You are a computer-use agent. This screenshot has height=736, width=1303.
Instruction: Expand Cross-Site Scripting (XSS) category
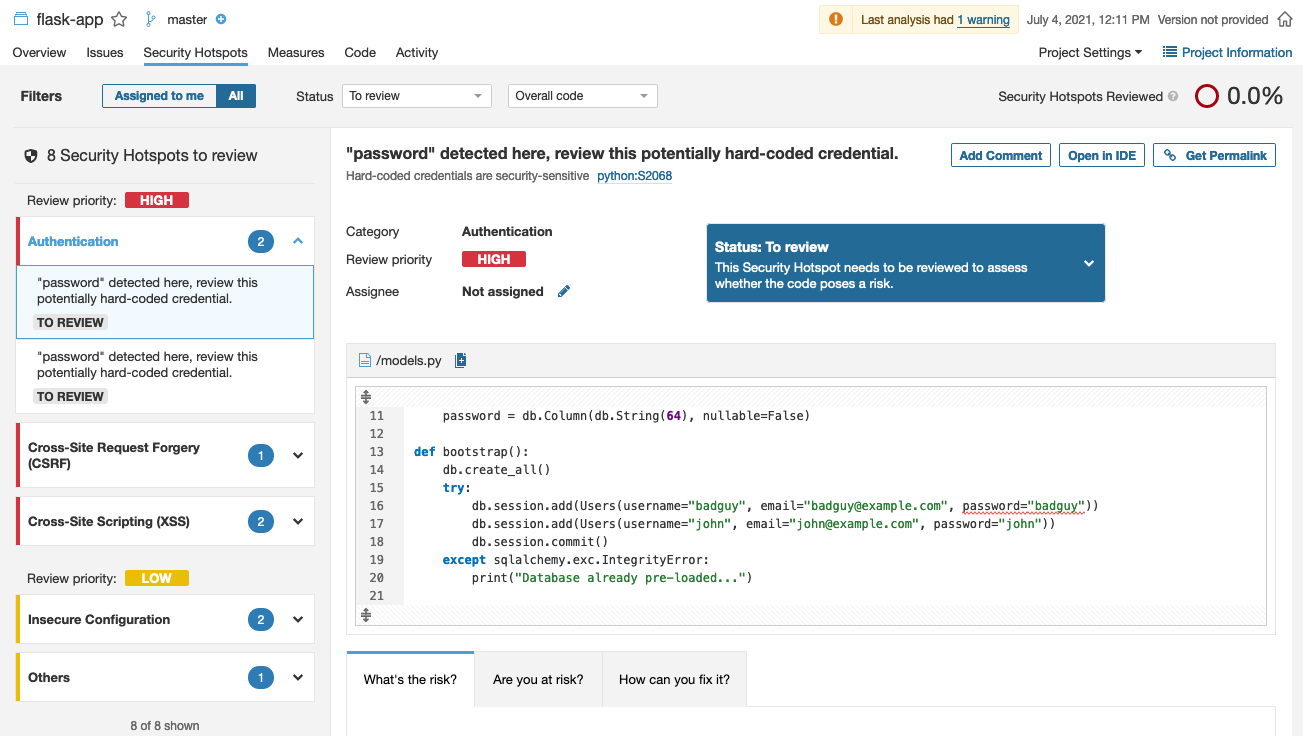298,522
